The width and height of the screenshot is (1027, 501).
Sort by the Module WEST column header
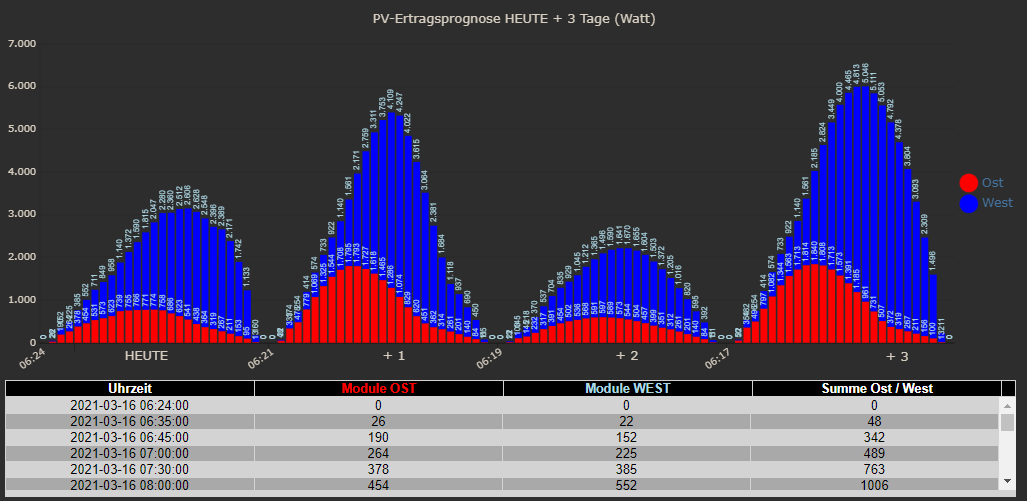(627, 388)
